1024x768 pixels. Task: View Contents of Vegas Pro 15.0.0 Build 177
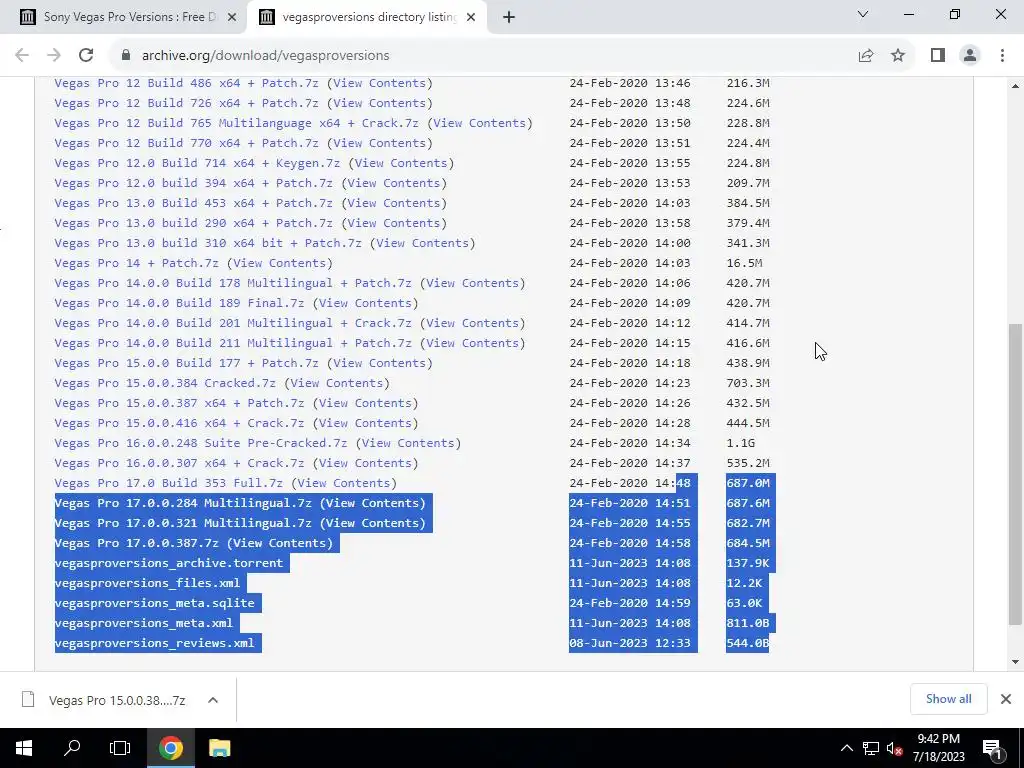379,363
